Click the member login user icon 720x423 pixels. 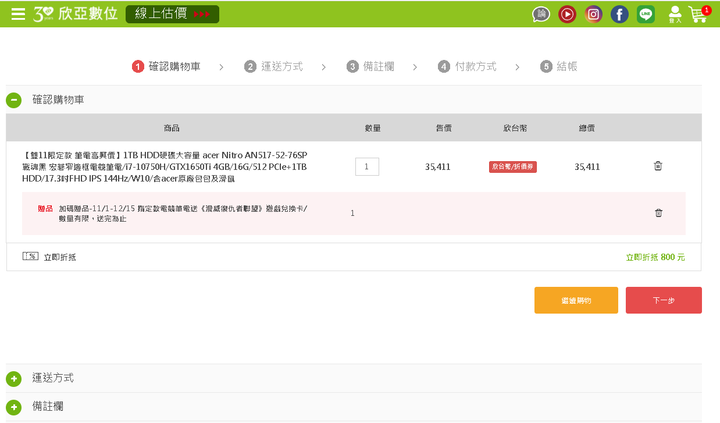click(x=675, y=14)
